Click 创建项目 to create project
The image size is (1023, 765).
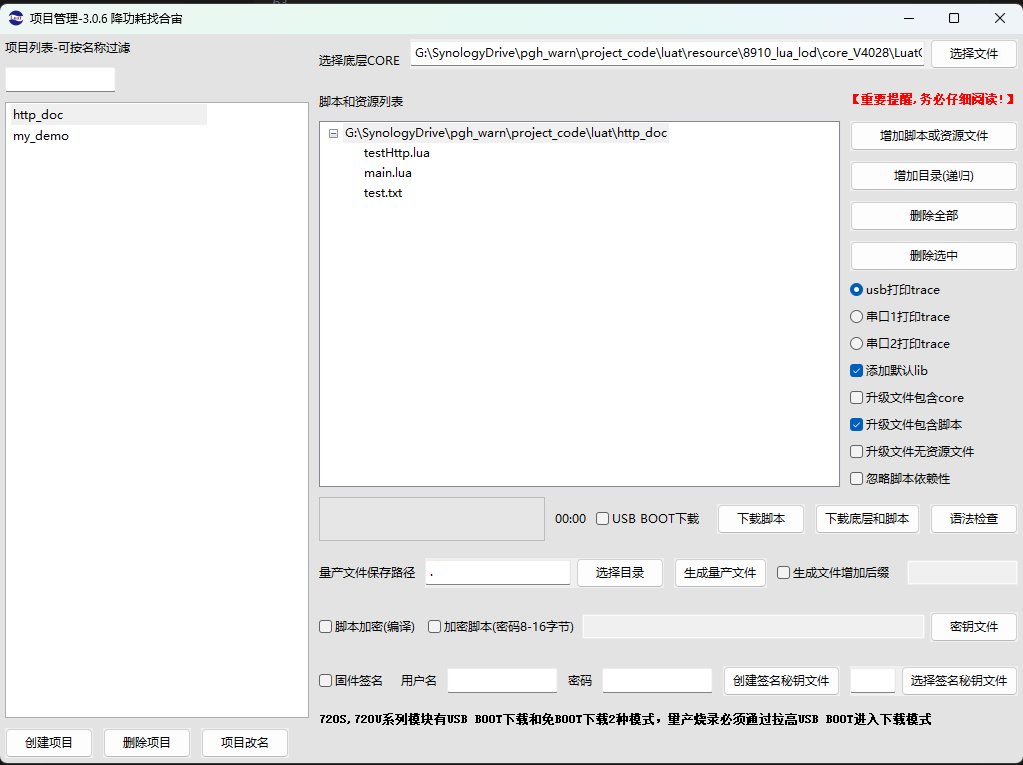49,743
